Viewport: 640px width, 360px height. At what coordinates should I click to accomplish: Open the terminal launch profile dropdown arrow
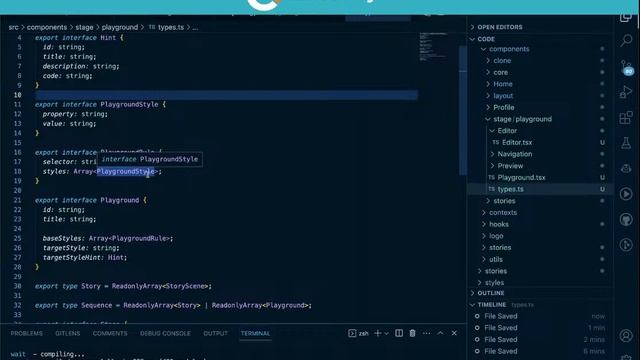coord(387,333)
